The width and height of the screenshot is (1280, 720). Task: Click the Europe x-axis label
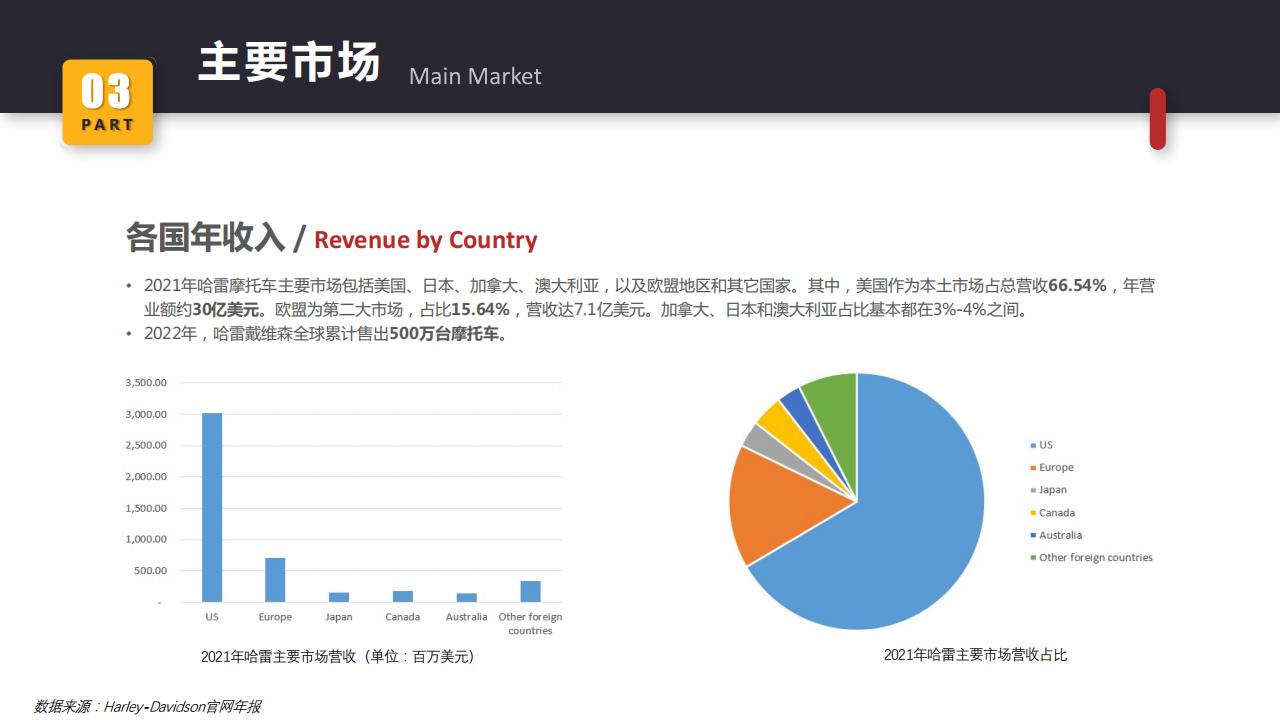(x=275, y=617)
